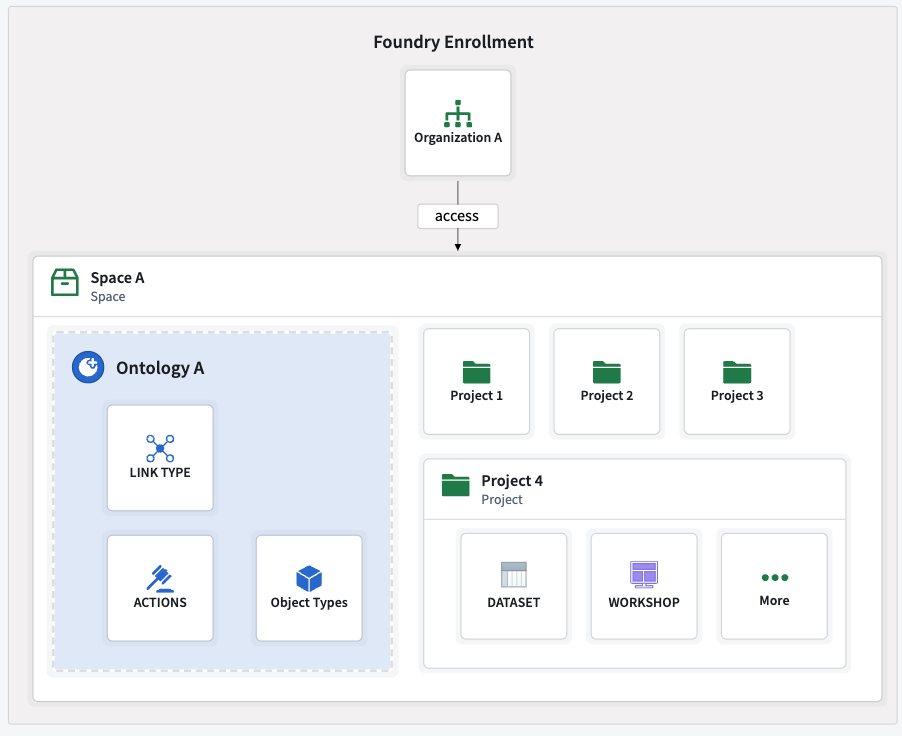Click the Dataset table icon
The height and width of the screenshot is (736, 902).
coord(513,575)
